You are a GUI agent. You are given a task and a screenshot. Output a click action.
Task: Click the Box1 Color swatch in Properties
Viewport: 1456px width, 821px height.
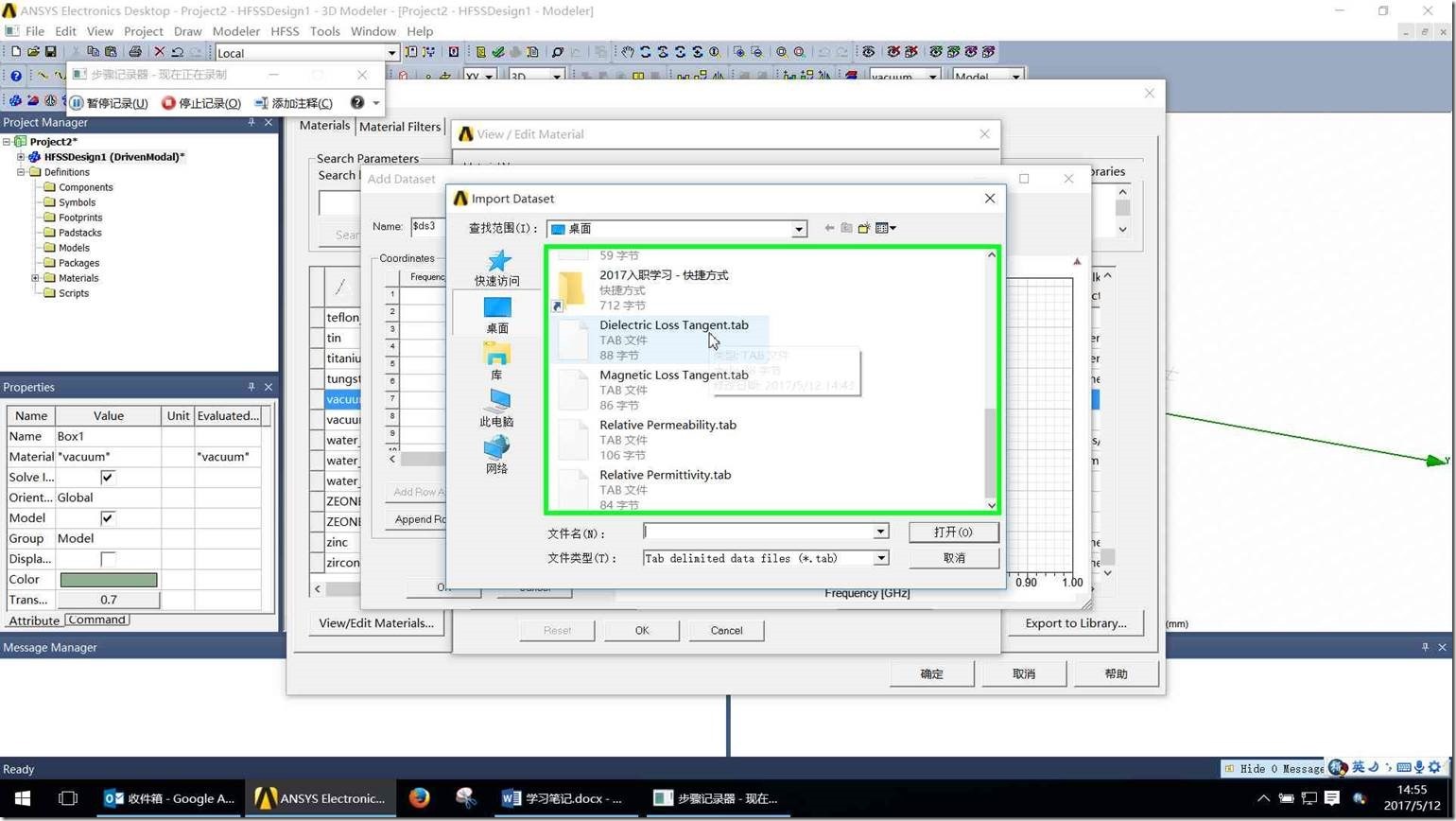(x=109, y=580)
